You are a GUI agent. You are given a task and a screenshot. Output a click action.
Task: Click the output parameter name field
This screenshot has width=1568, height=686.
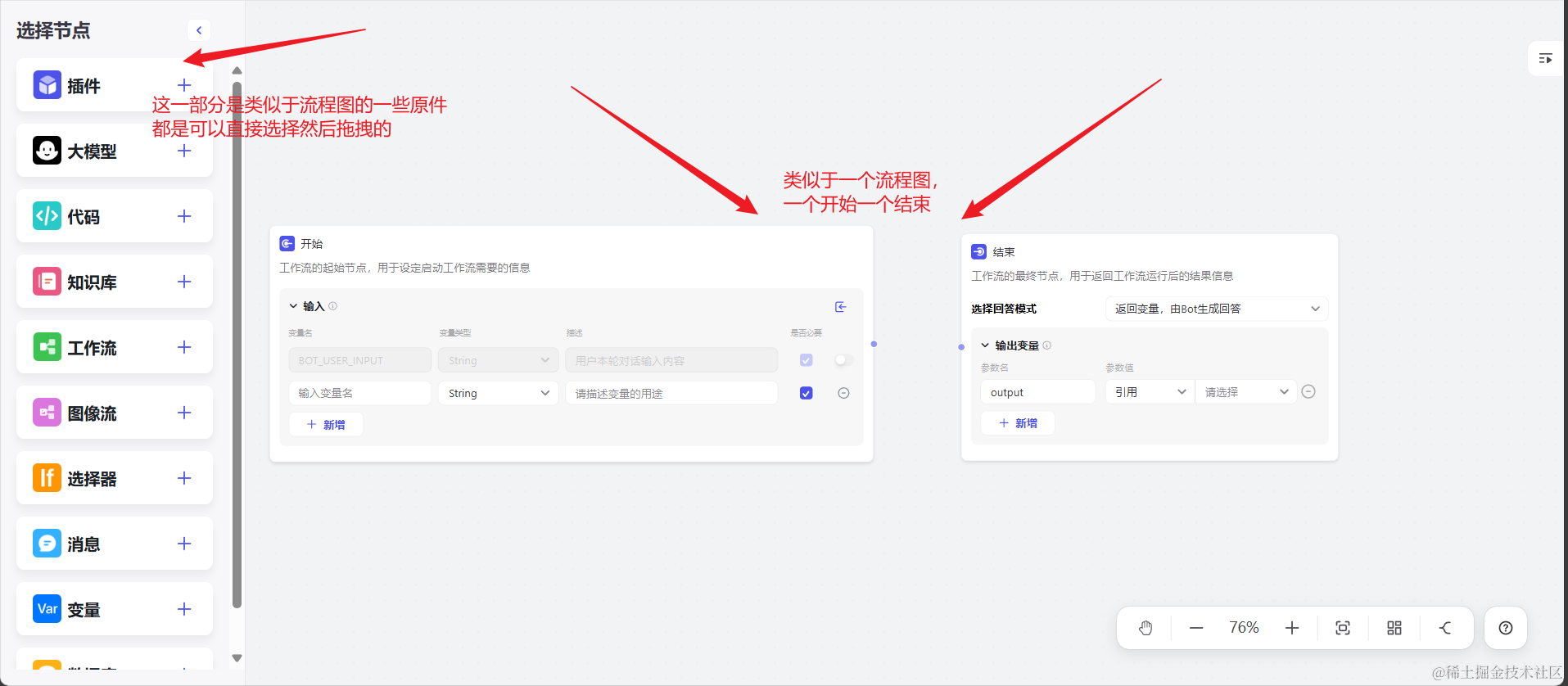click(x=1037, y=392)
